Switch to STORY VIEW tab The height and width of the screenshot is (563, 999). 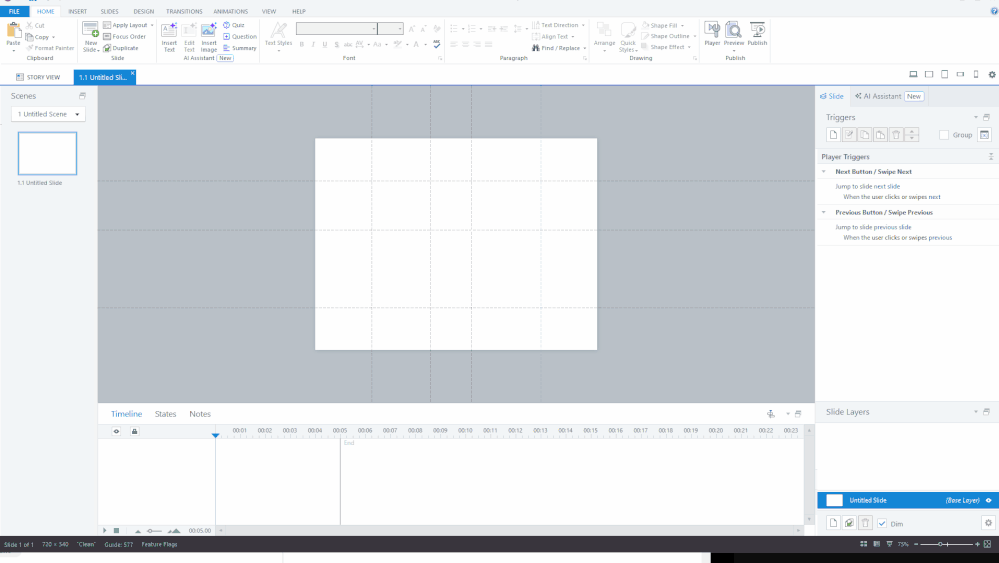tap(38, 77)
